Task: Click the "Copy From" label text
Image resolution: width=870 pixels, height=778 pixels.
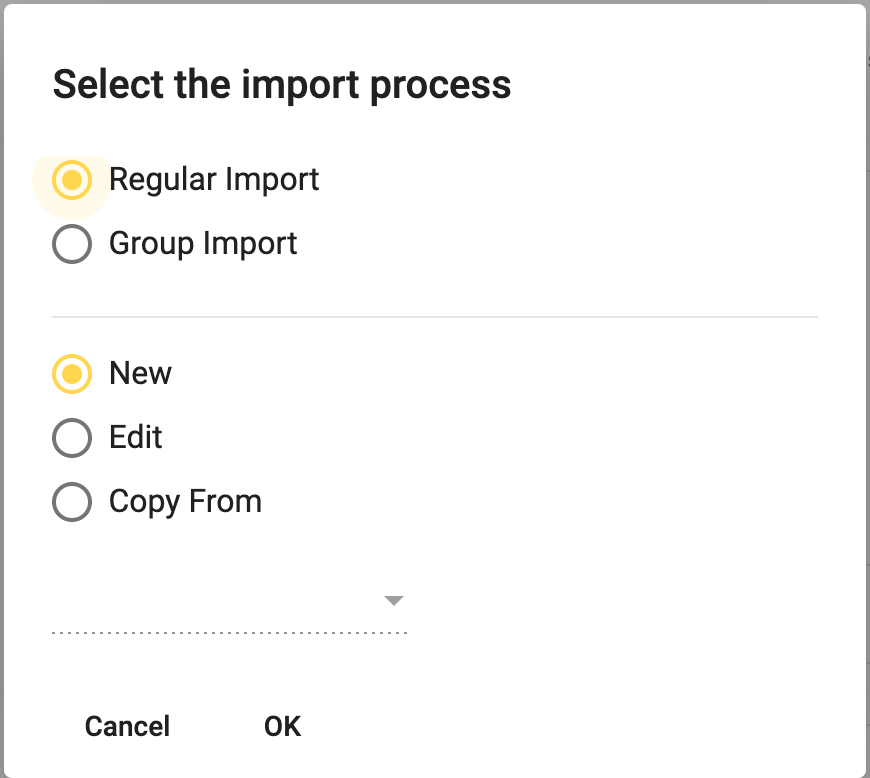Action: point(185,502)
